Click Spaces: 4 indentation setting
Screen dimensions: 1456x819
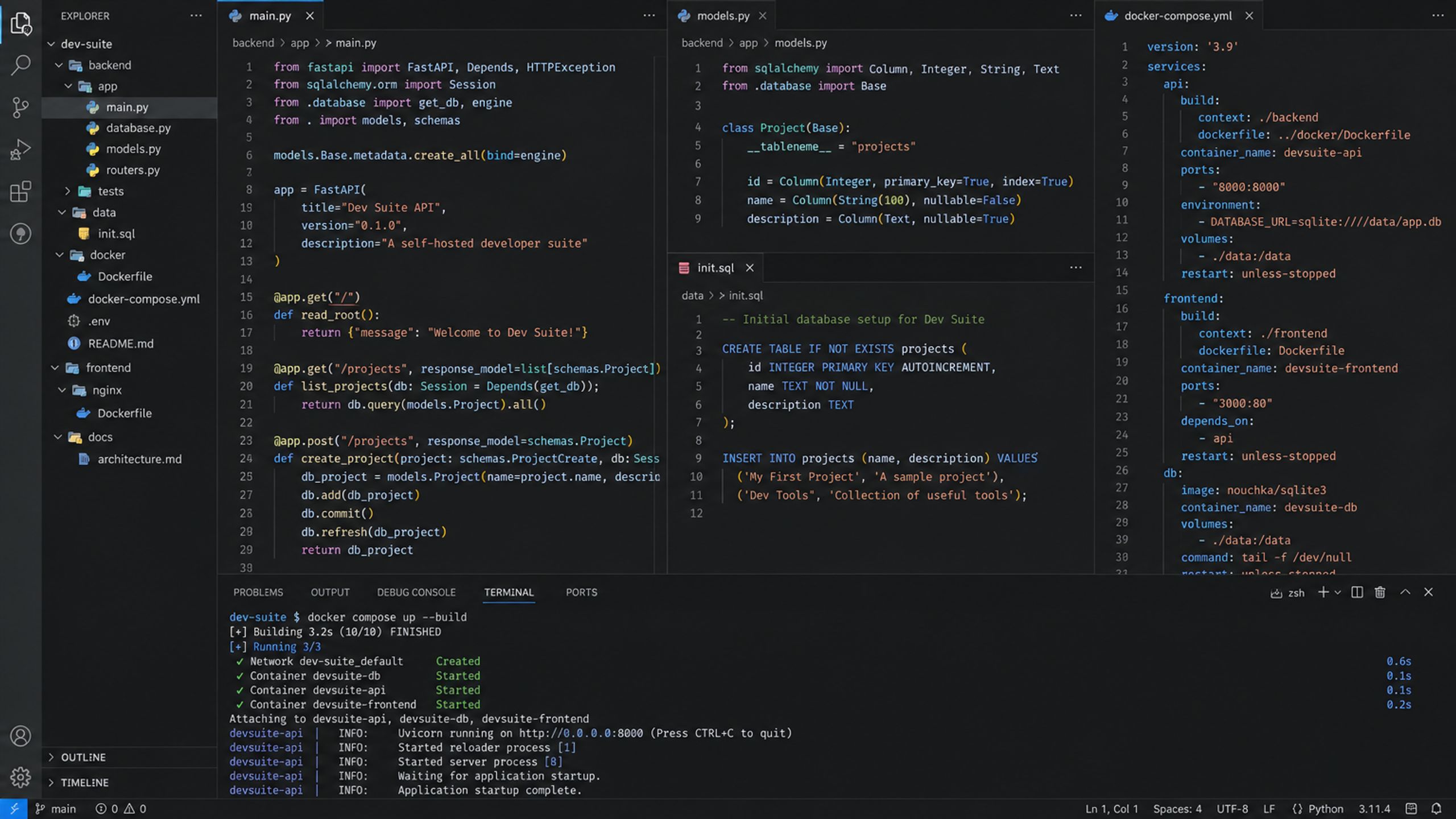[1177, 809]
